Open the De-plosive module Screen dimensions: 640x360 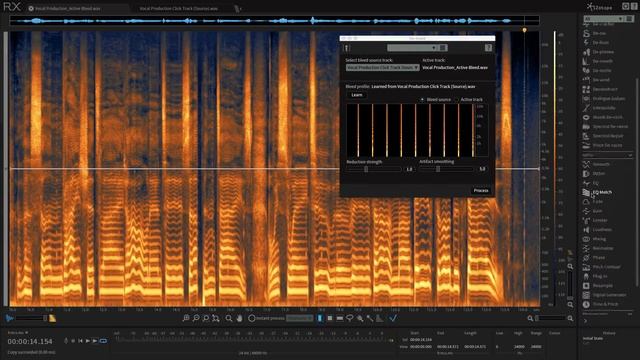[603, 52]
